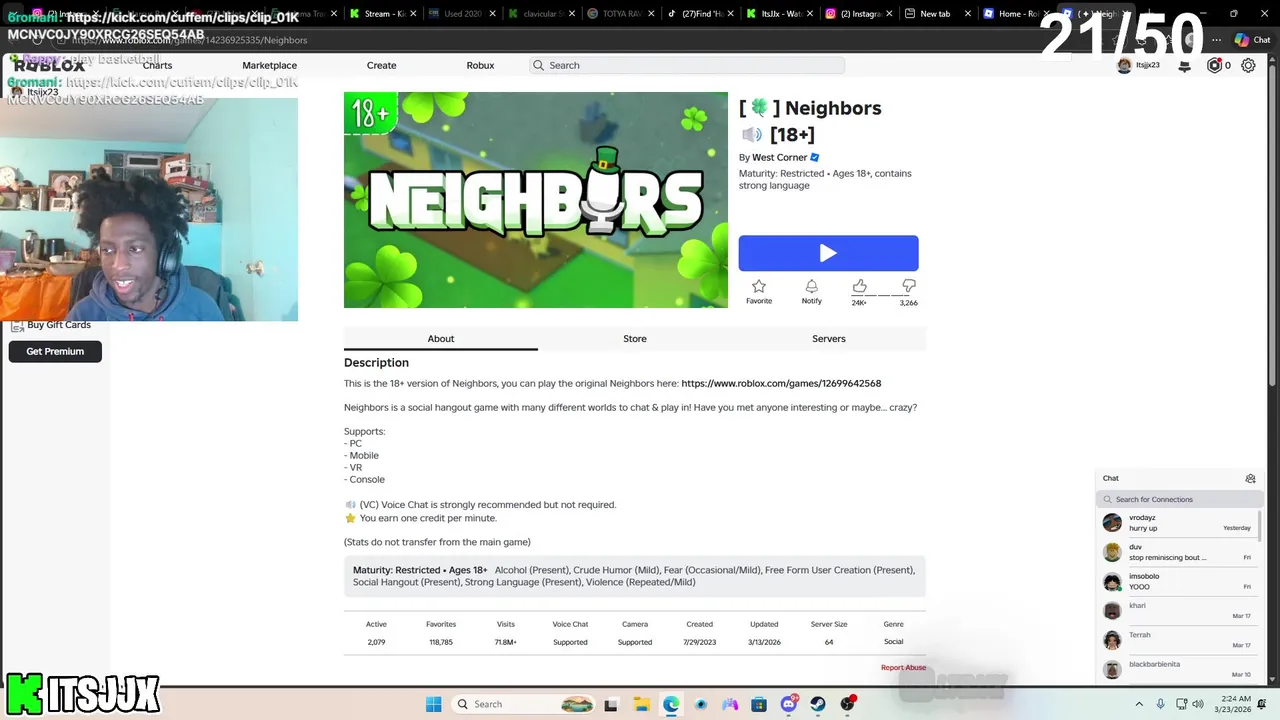Open the Edge Copilot Chat button
1280x720 pixels.
1252,40
